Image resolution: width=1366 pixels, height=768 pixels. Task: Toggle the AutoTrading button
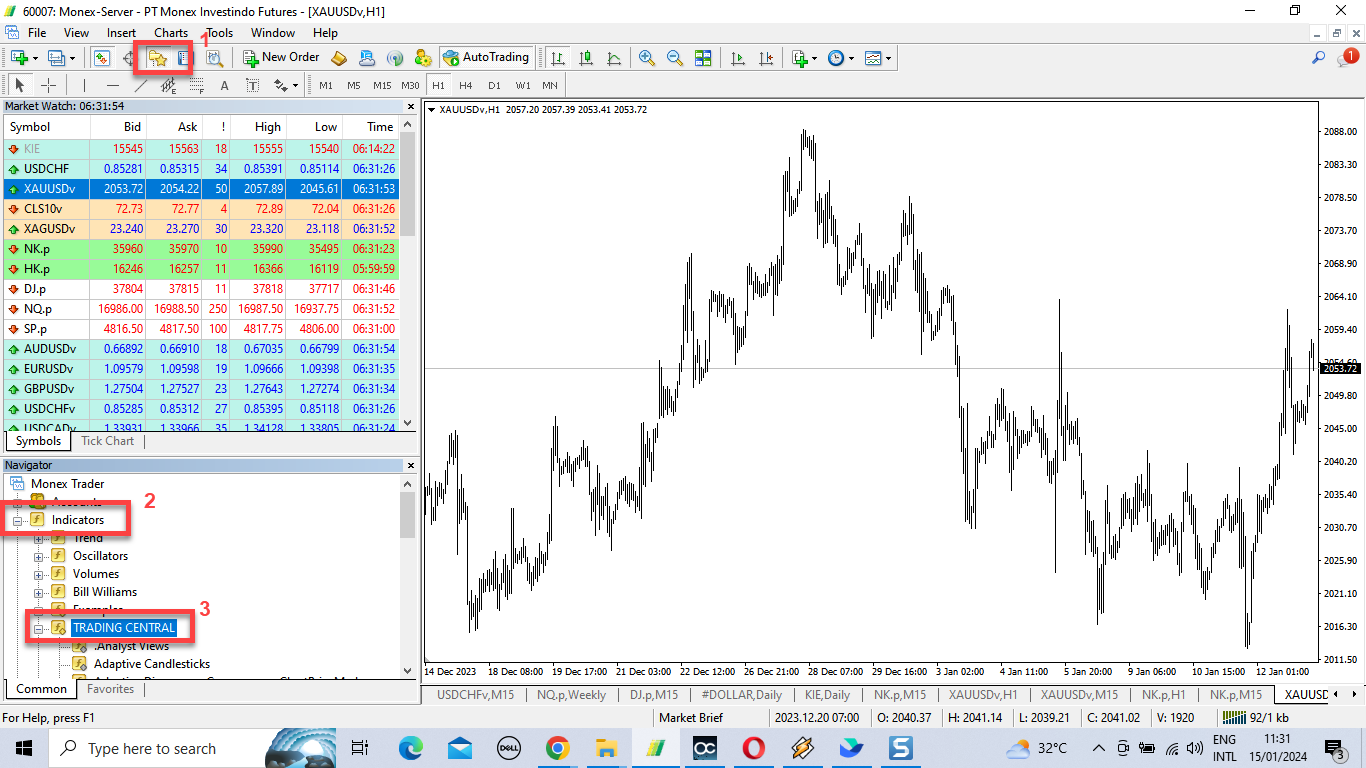[x=486, y=58]
